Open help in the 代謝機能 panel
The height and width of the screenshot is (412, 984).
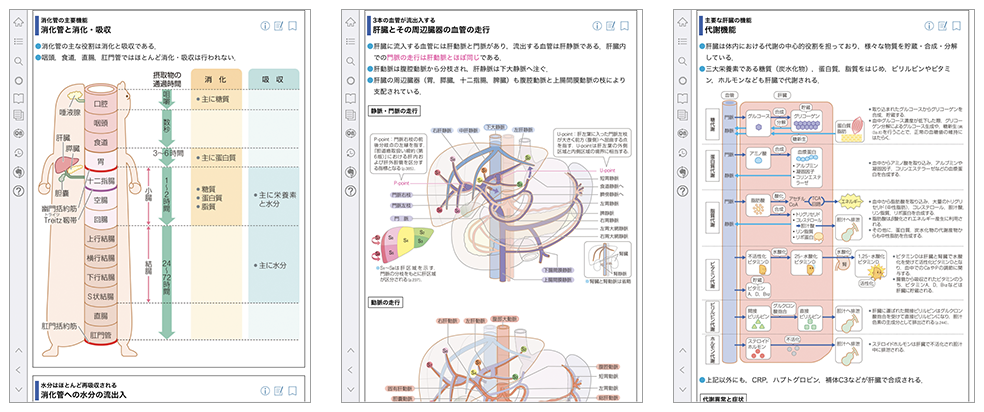point(683,191)
